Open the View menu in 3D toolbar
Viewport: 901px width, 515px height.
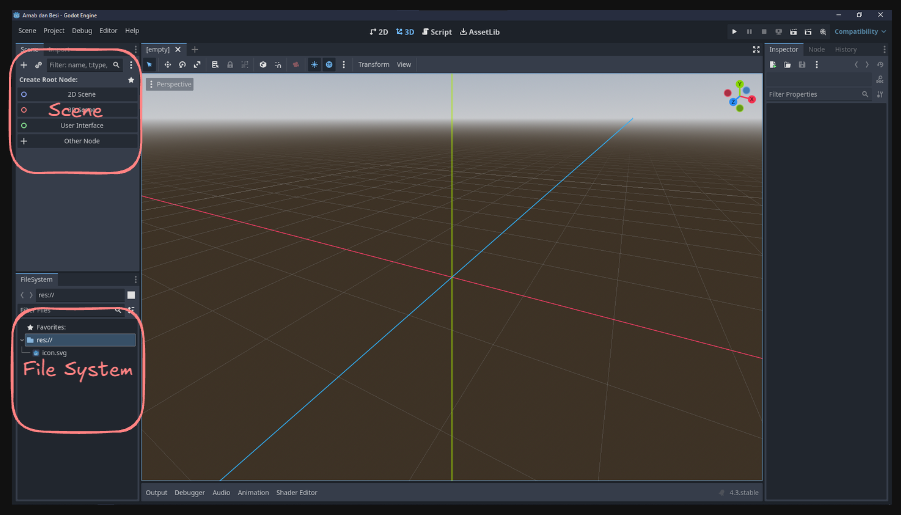pos(404,64)
